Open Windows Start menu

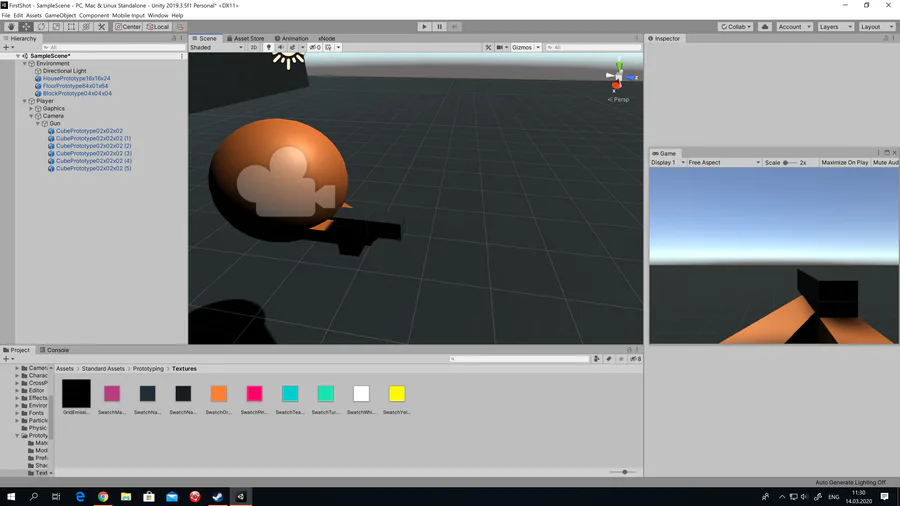click(x=11, y=497)
